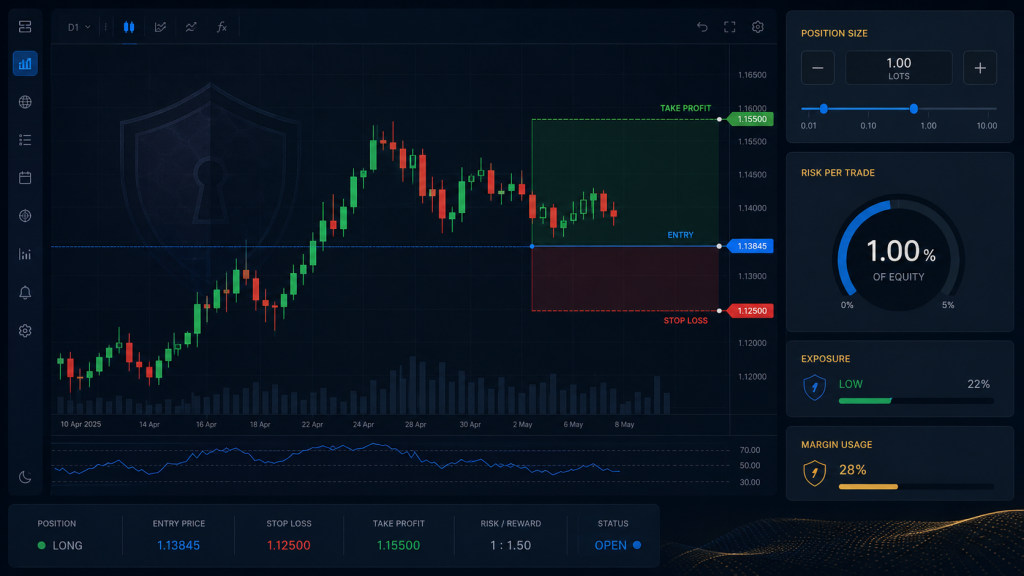Image resolution: width=1024 pixels, height=576 pixels.
Task: Open chart settings gear in top toolbar
Action: 758,27
